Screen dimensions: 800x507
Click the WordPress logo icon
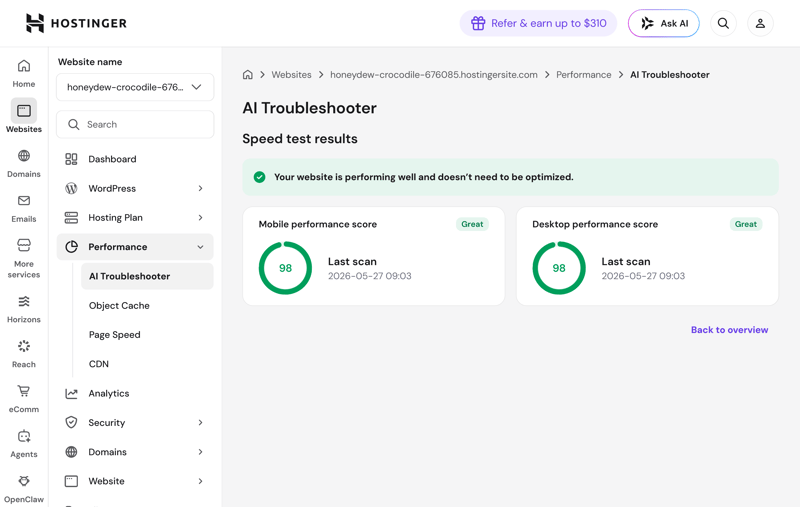[71, 188]
